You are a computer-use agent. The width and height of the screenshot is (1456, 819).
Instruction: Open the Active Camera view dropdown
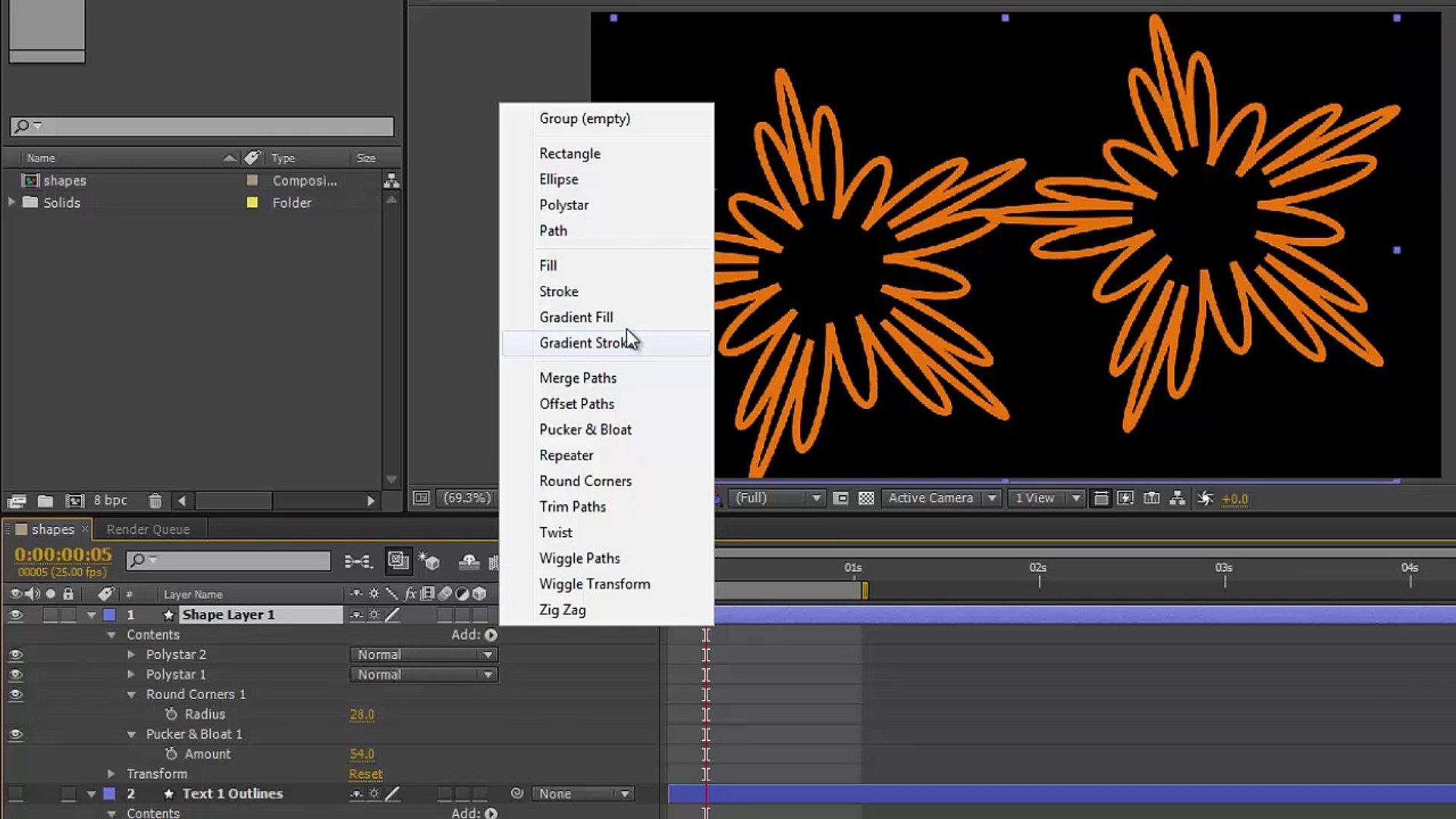point(940,498)
